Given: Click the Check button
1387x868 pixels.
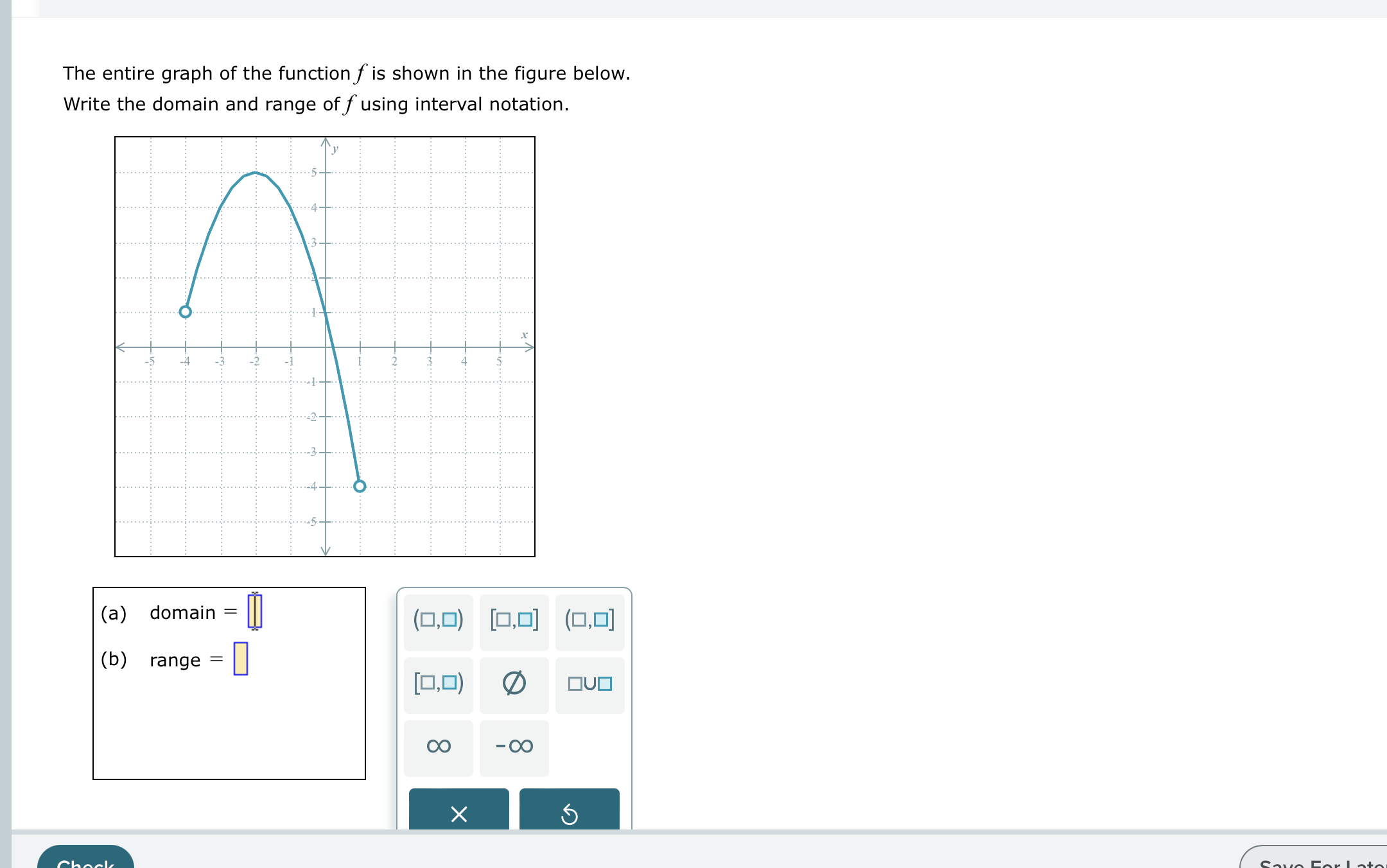Looking at the screenshot, I should 85,862.
